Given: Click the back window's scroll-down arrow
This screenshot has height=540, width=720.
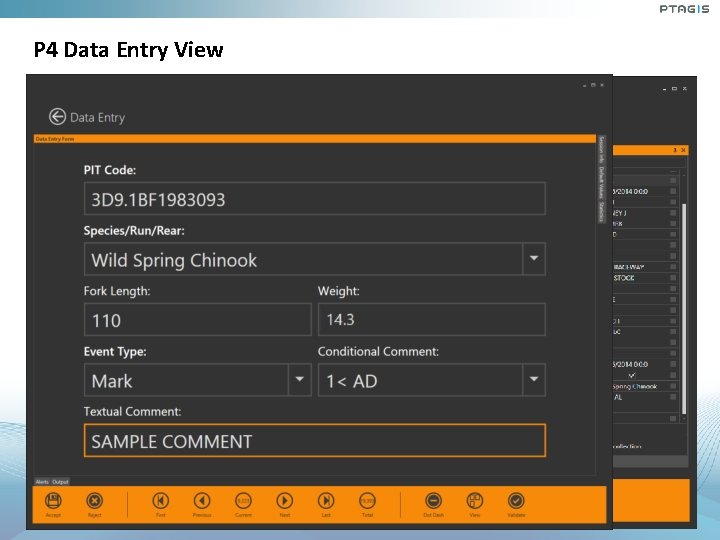Looking at the screenshot, I should [x=684, y=419].
